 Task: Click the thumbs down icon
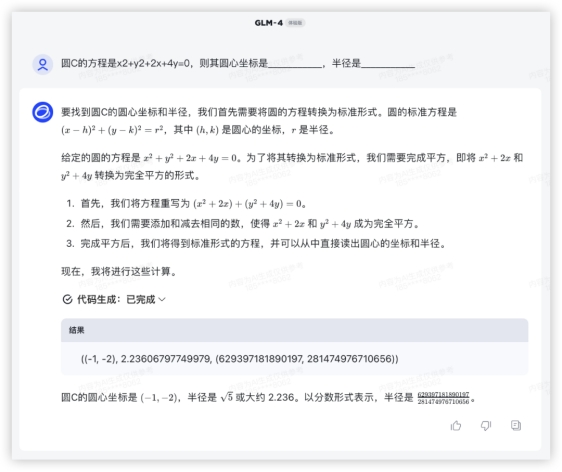(x=486, y=425)
